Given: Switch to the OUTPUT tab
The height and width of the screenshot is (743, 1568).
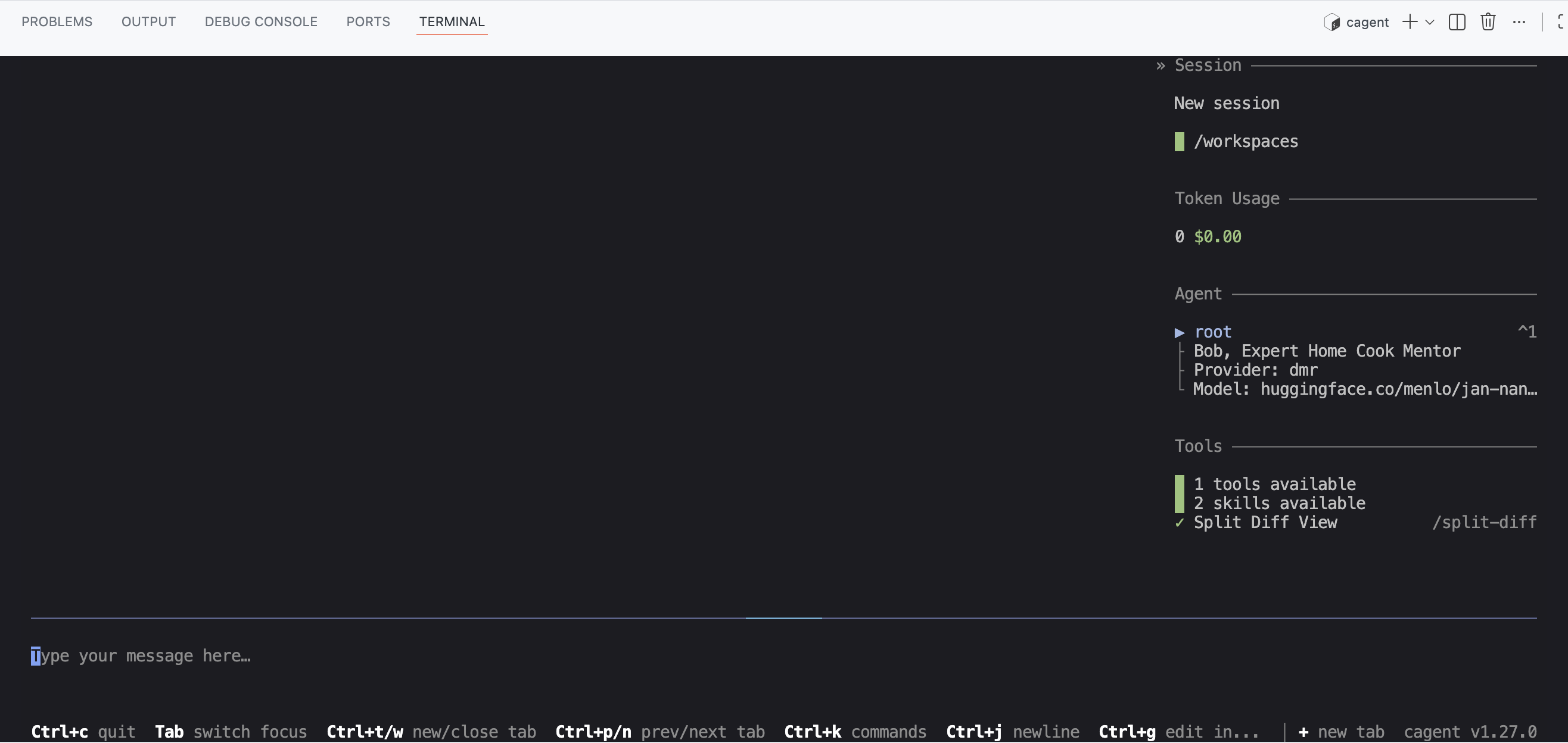Looking at the screenshot, I should pyautogui.click(x=148, y=22).
